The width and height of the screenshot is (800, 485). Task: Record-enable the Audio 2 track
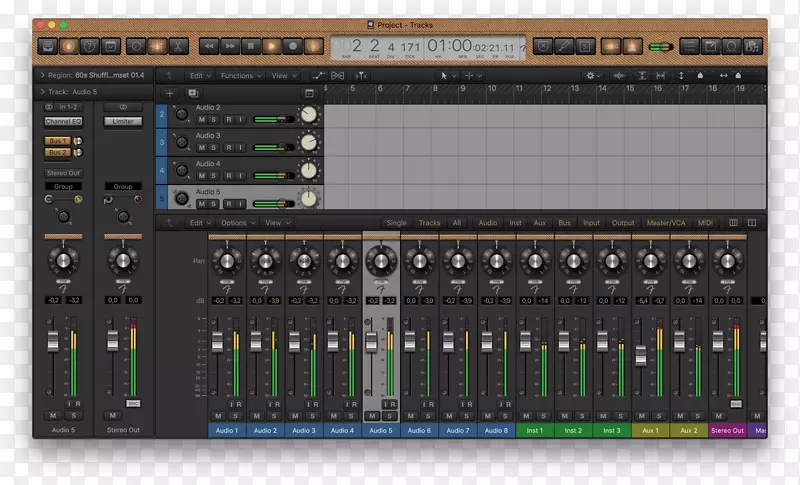click(228, 119)
